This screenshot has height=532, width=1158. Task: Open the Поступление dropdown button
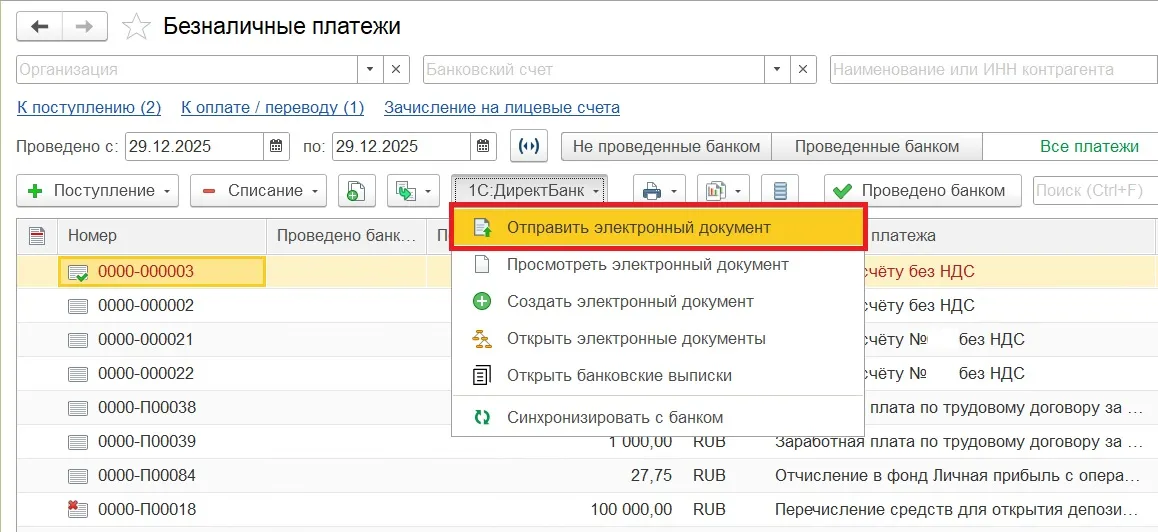click(97, 190)
